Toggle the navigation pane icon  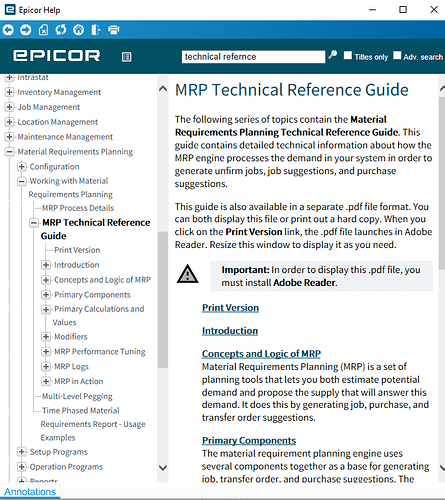[x=96, y=30]
